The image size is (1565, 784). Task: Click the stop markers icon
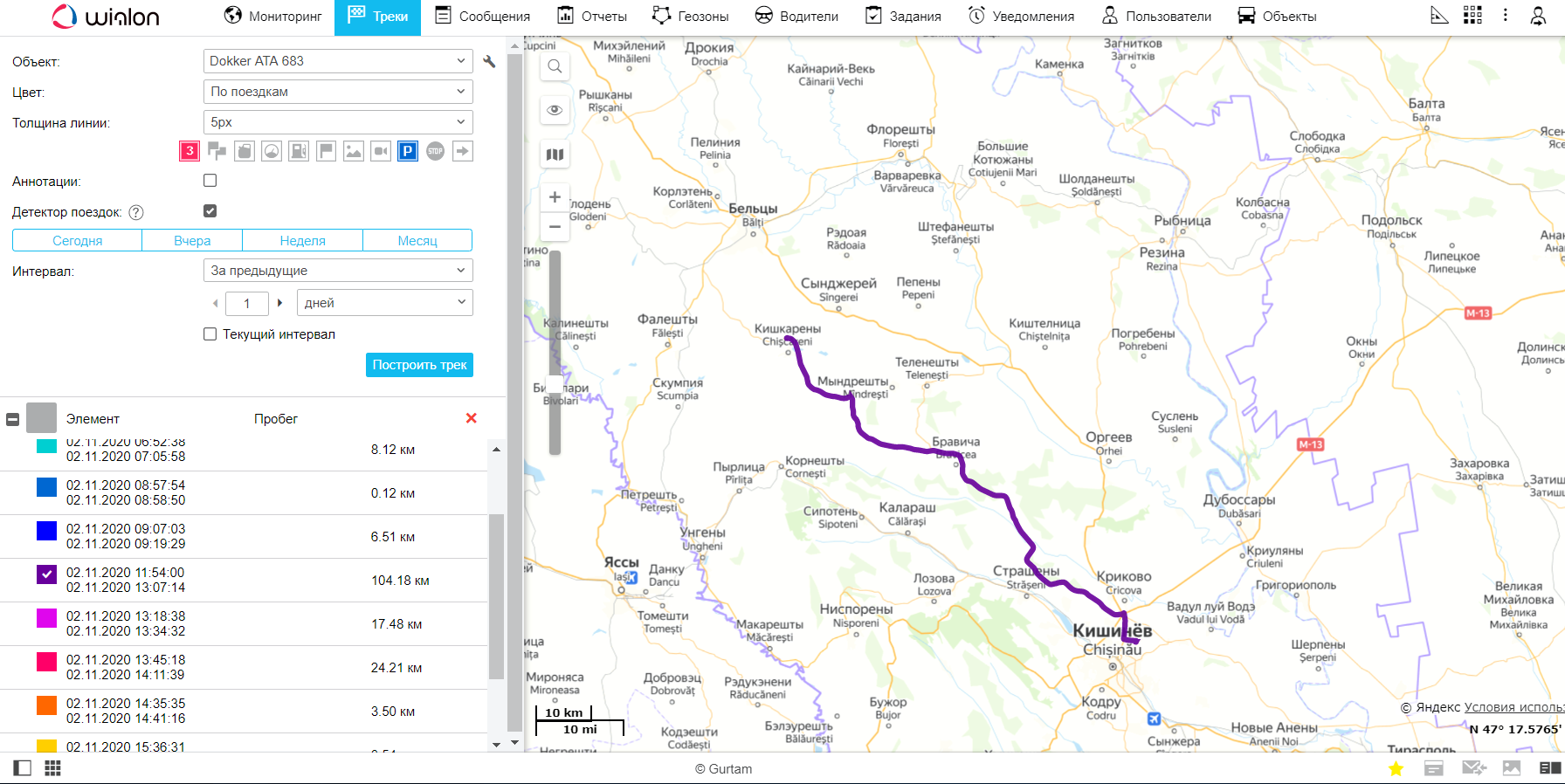[435, 151]
